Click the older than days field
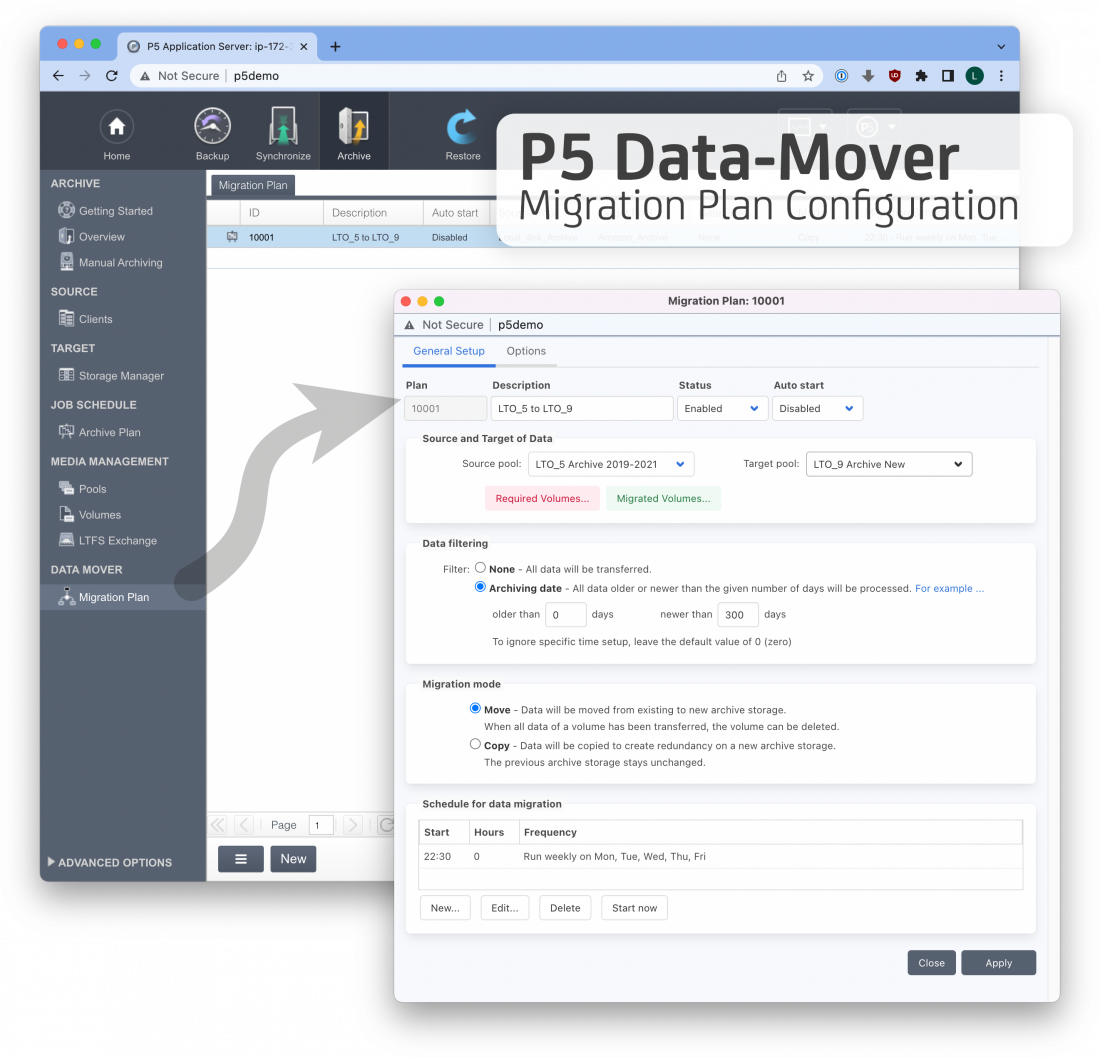Screen dimensions: 1100x1058 click(x=565, y=615)
